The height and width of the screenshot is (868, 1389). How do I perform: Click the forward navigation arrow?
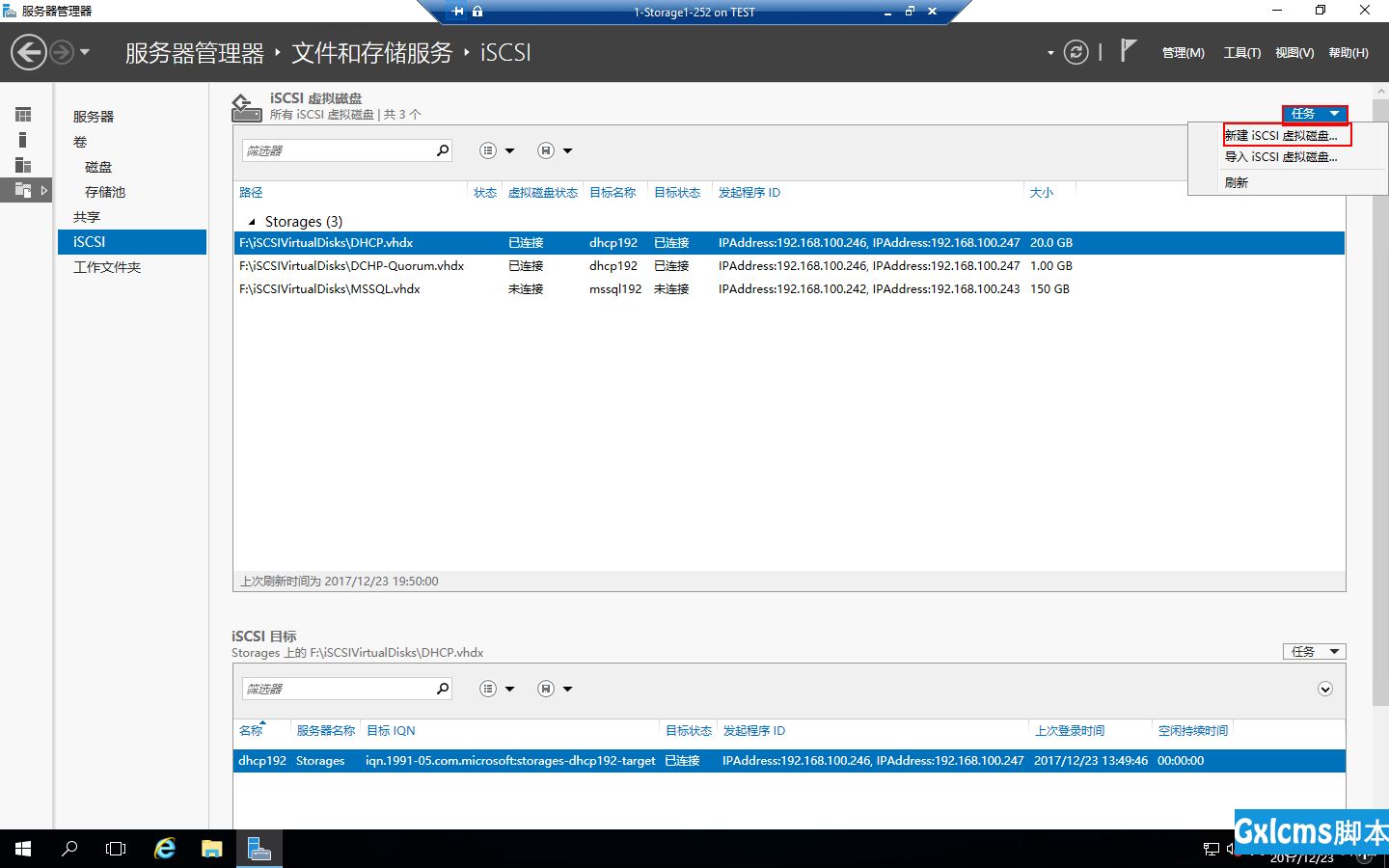click(x=61, y=52)
